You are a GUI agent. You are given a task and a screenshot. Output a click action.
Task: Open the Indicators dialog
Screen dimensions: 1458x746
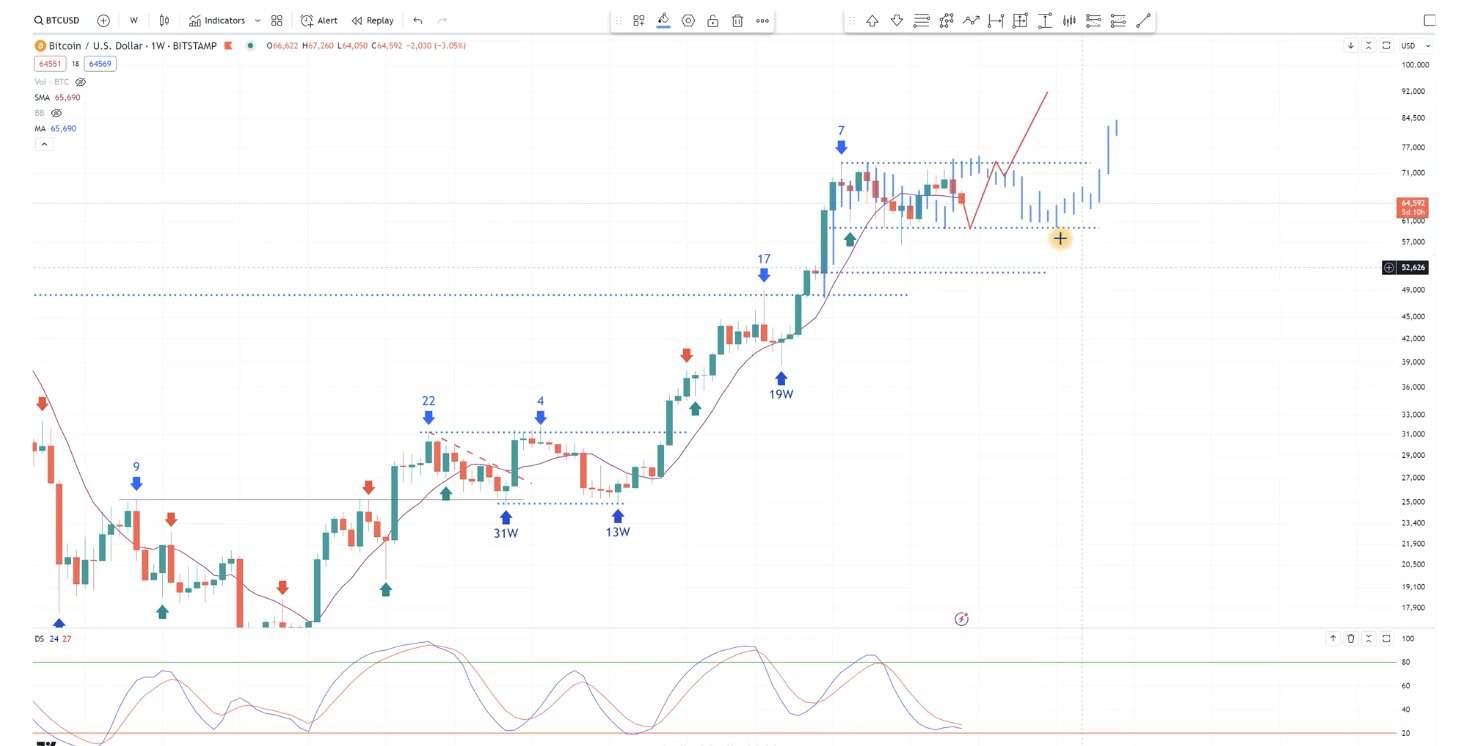pyautogui.click(x=217, y=20)
